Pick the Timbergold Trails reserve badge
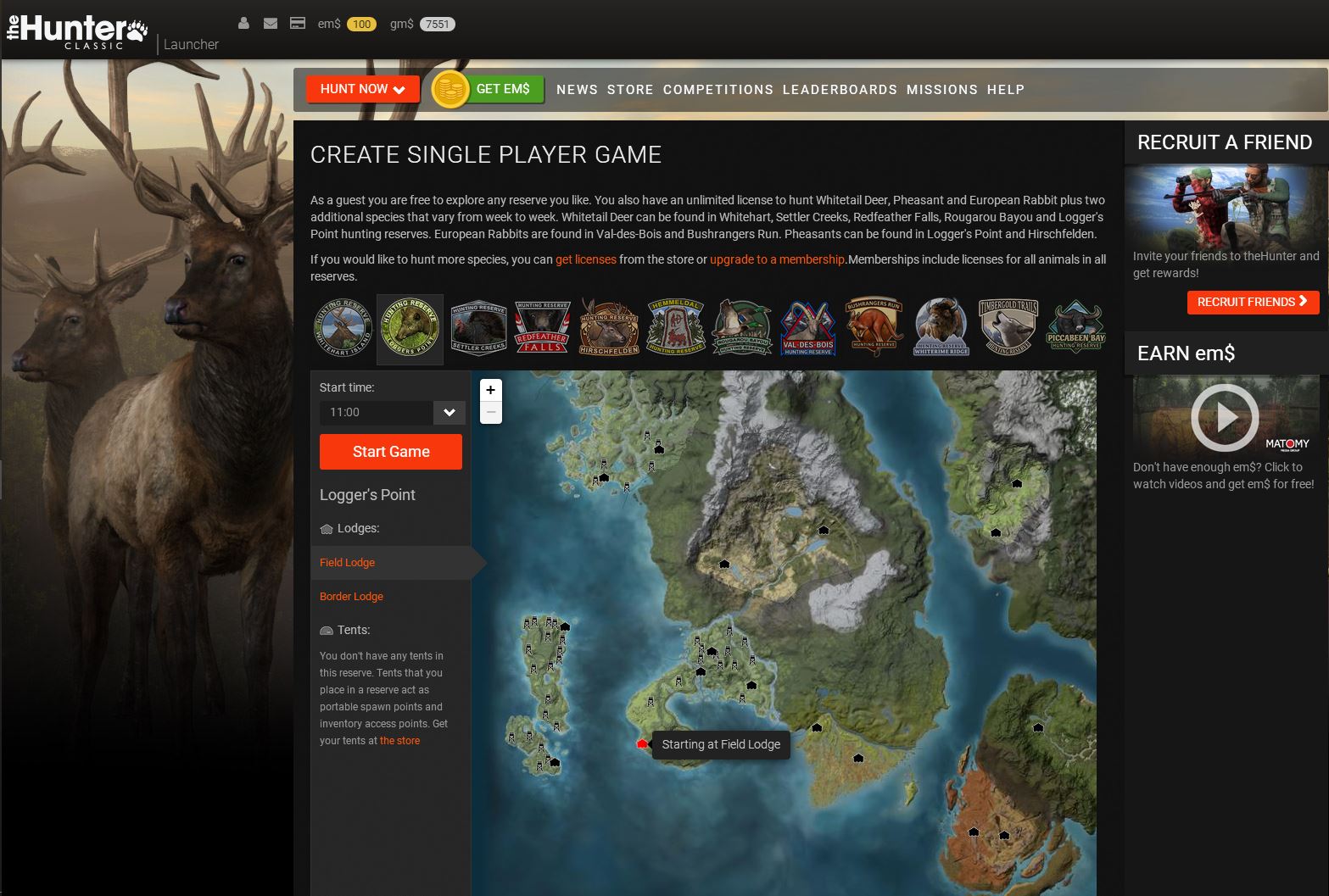The width and height of the screenshot is (1329, 896). (x=1008, y=328)
